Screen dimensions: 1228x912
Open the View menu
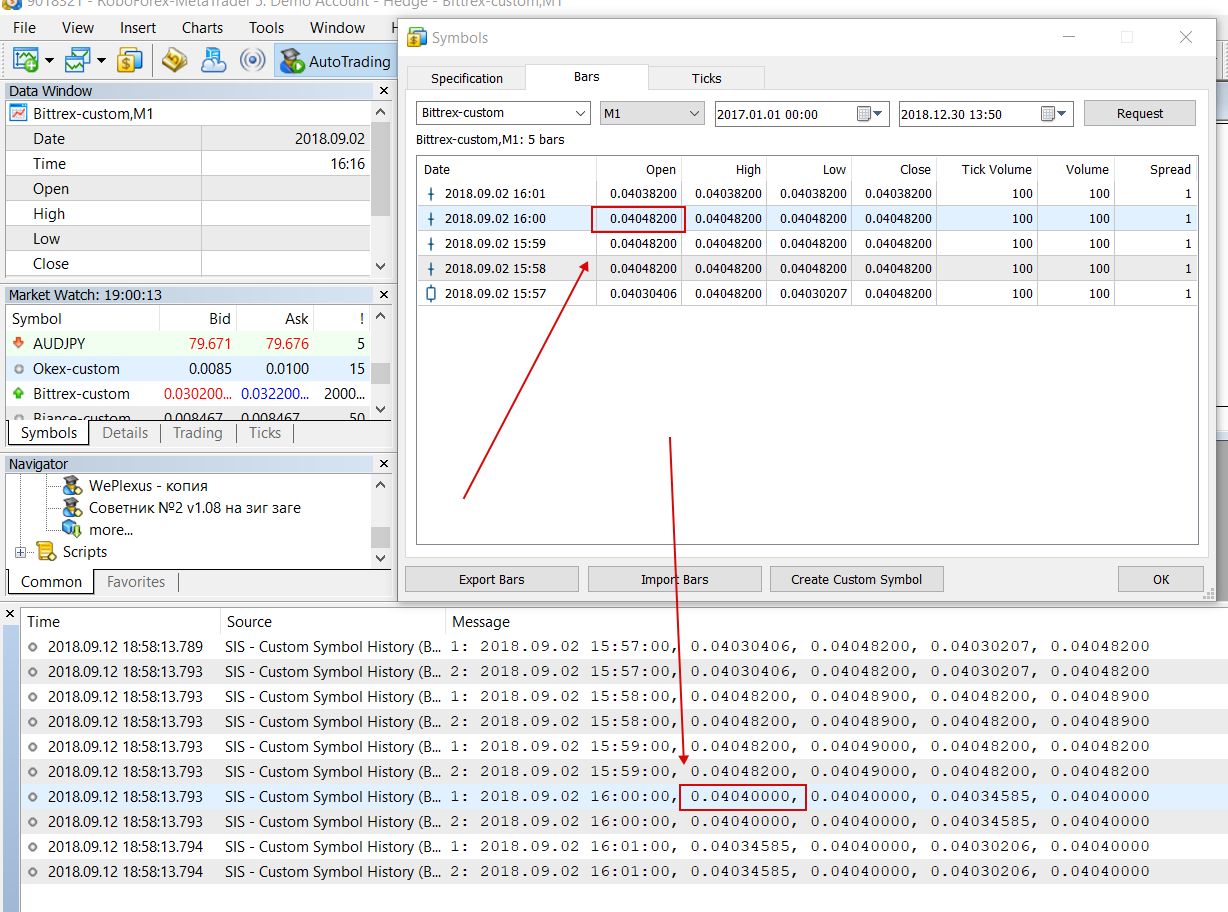pos(78,28)
